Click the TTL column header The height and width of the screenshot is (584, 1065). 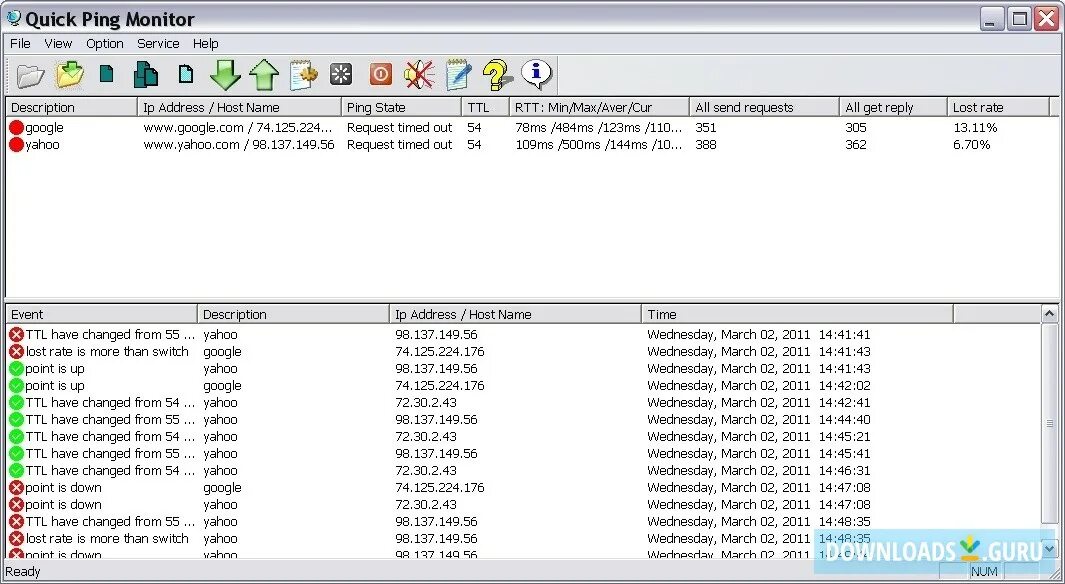(x=486, y=107)
